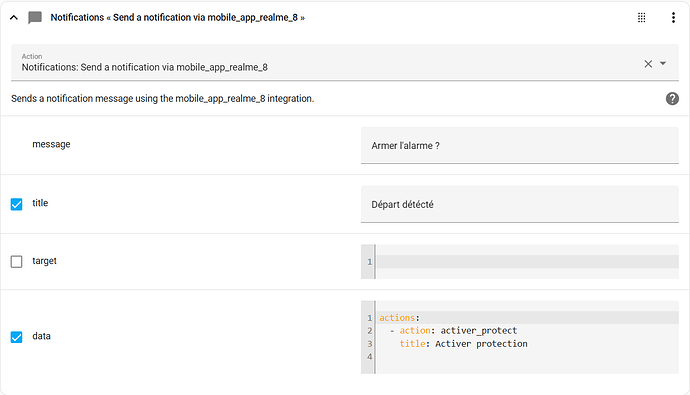
Task: Click the notification message bubble icon
Action: tap(35, 18)
